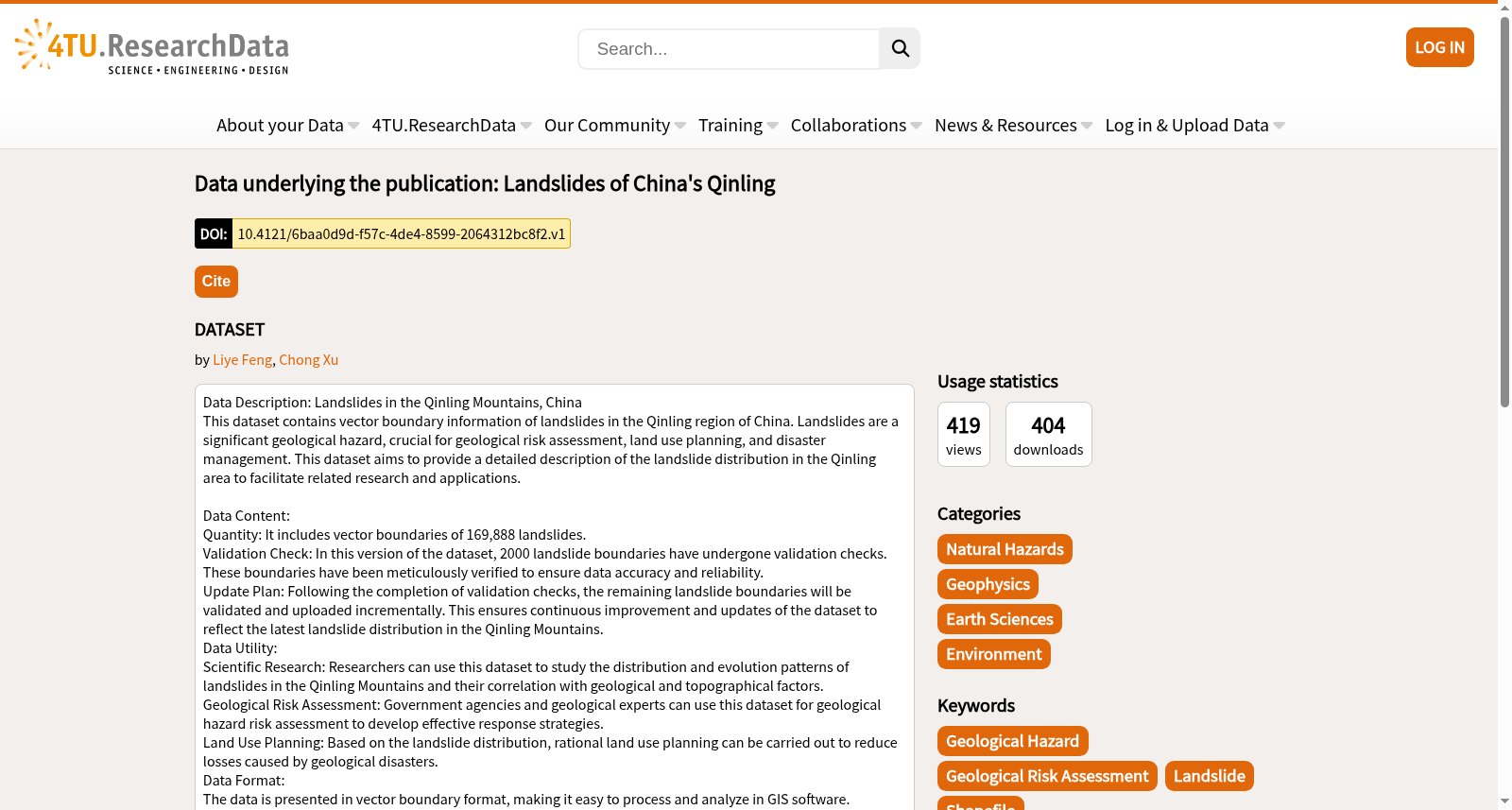The width and height of the screenshot is (1512, 810).
Task: Click the black 'DOI:' label
Action: [214, 233]
